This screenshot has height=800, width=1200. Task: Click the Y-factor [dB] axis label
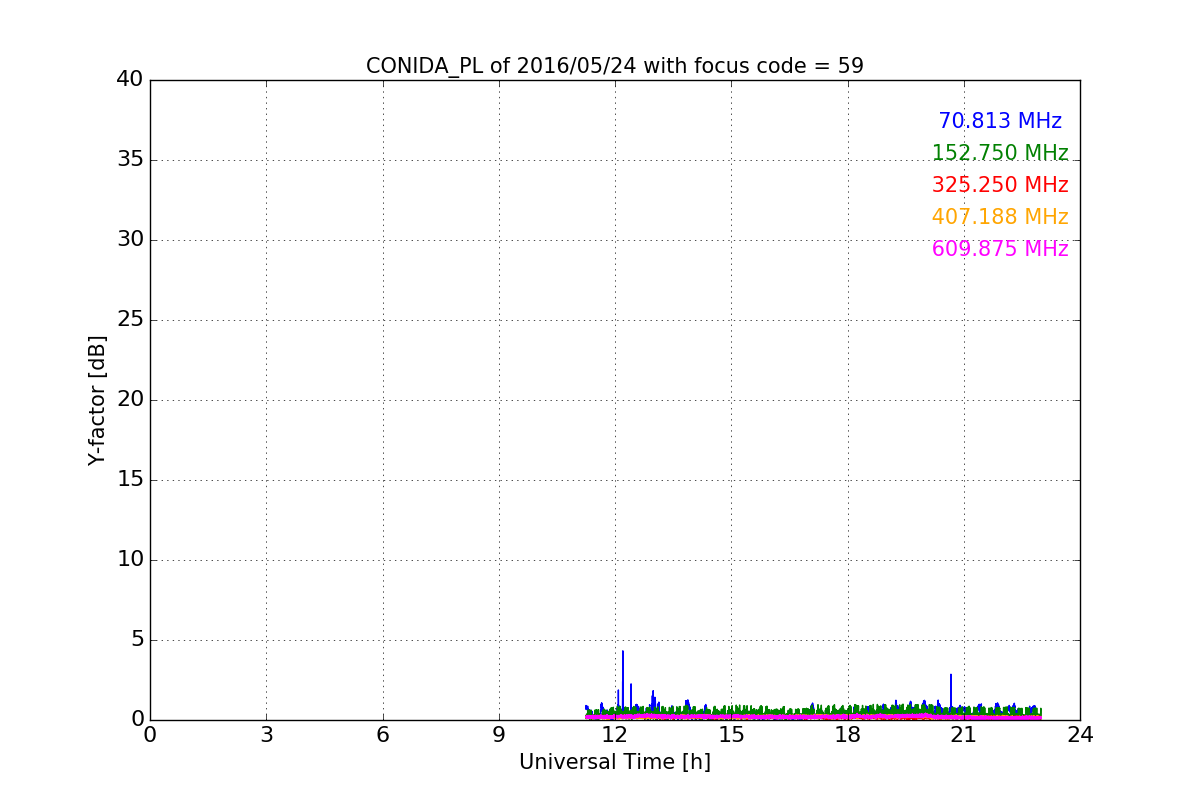97,400
